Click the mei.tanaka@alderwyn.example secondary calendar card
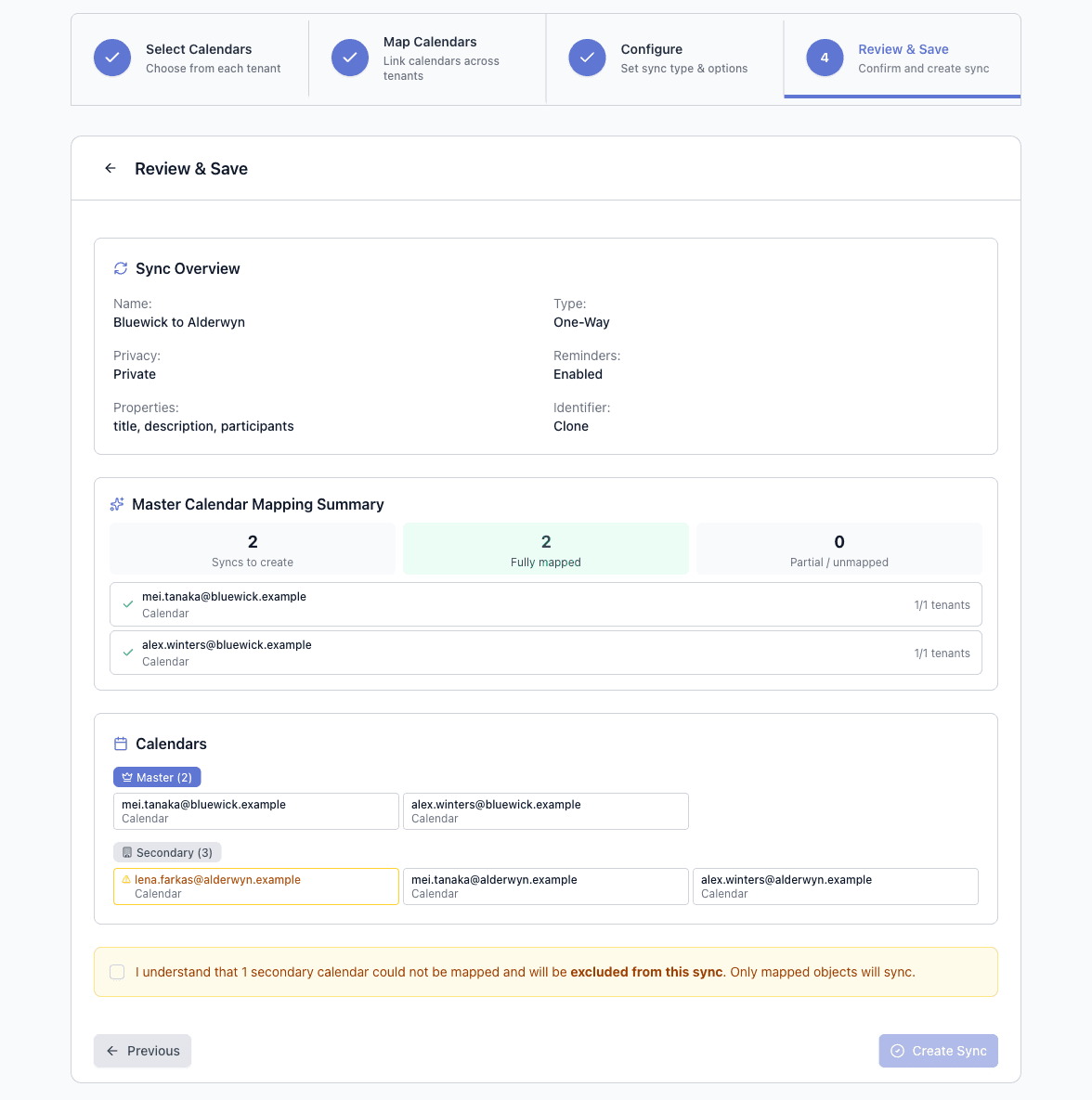1092x1100 pixels. tap(546, 886)
